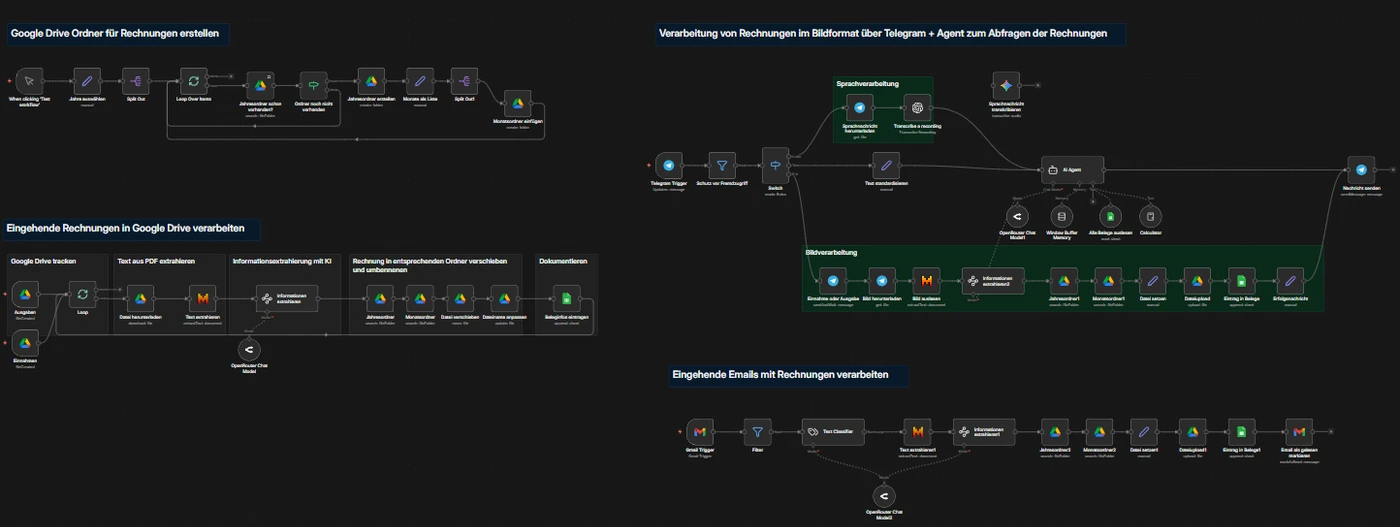Select the Informationen extrahieren node
The image size is (1400, 527).
pyautogui.click(x=286, y=298)
